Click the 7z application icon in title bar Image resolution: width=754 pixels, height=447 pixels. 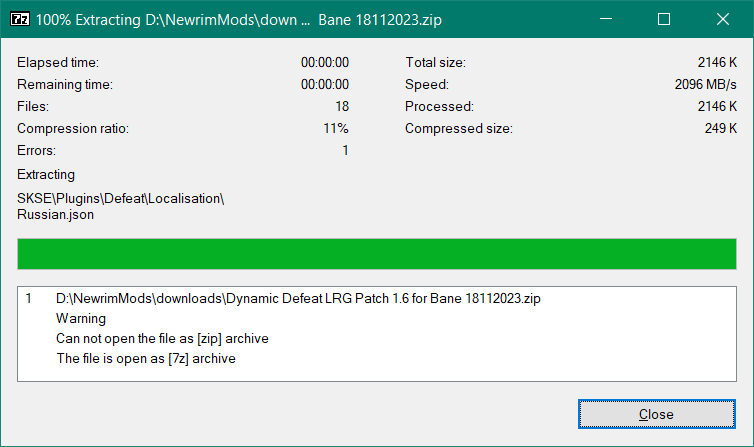click(x=20, y=19)
